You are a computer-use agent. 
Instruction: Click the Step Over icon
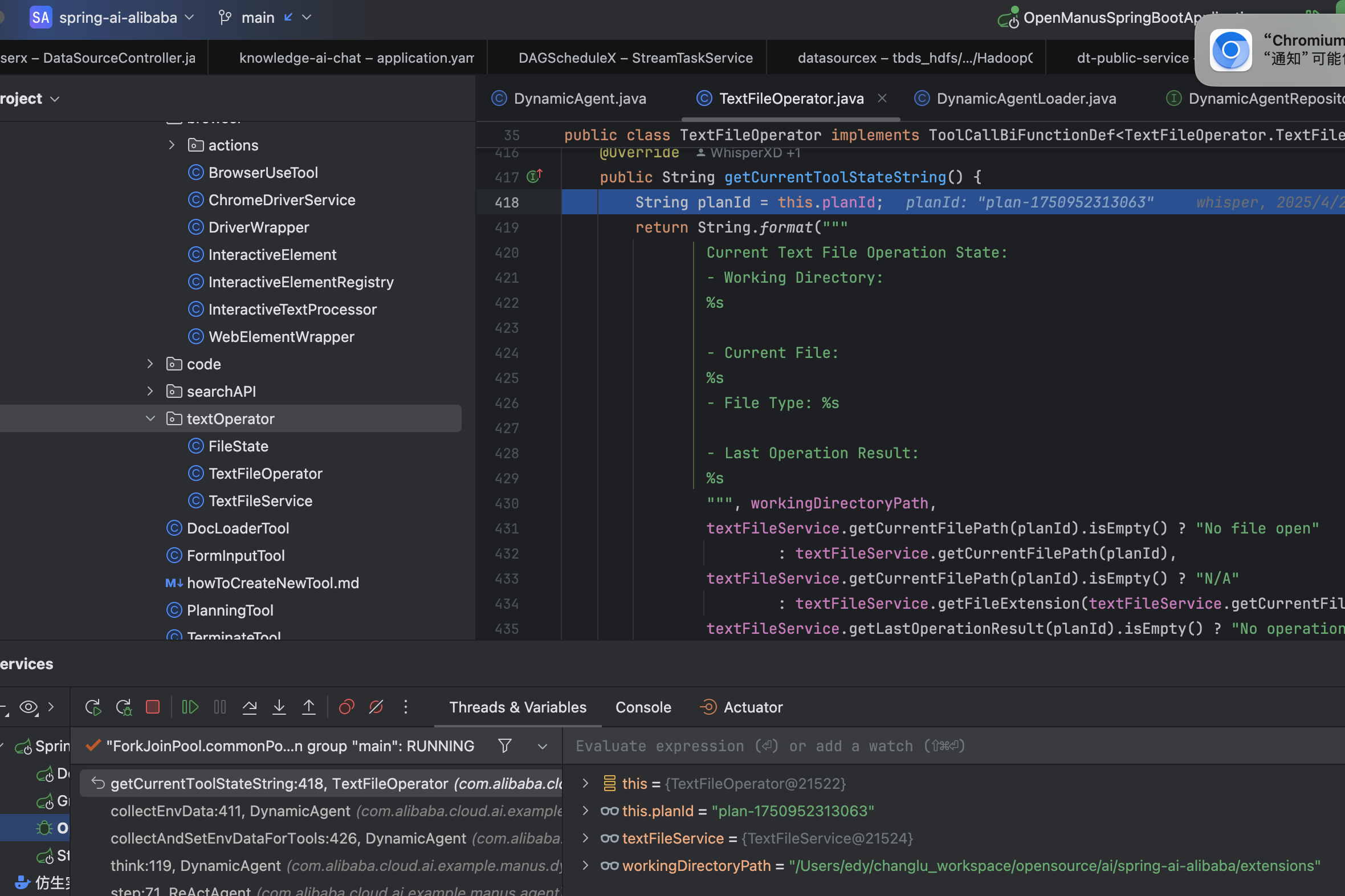tap(249, 707)
